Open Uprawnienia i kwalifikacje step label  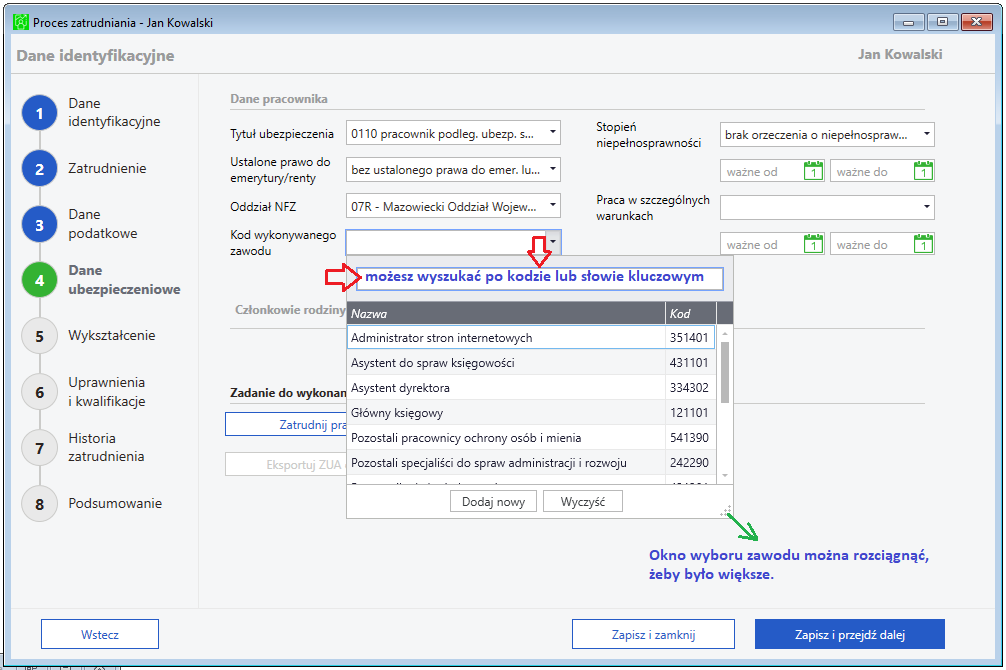pyautogui.click(x=107, y=391)
